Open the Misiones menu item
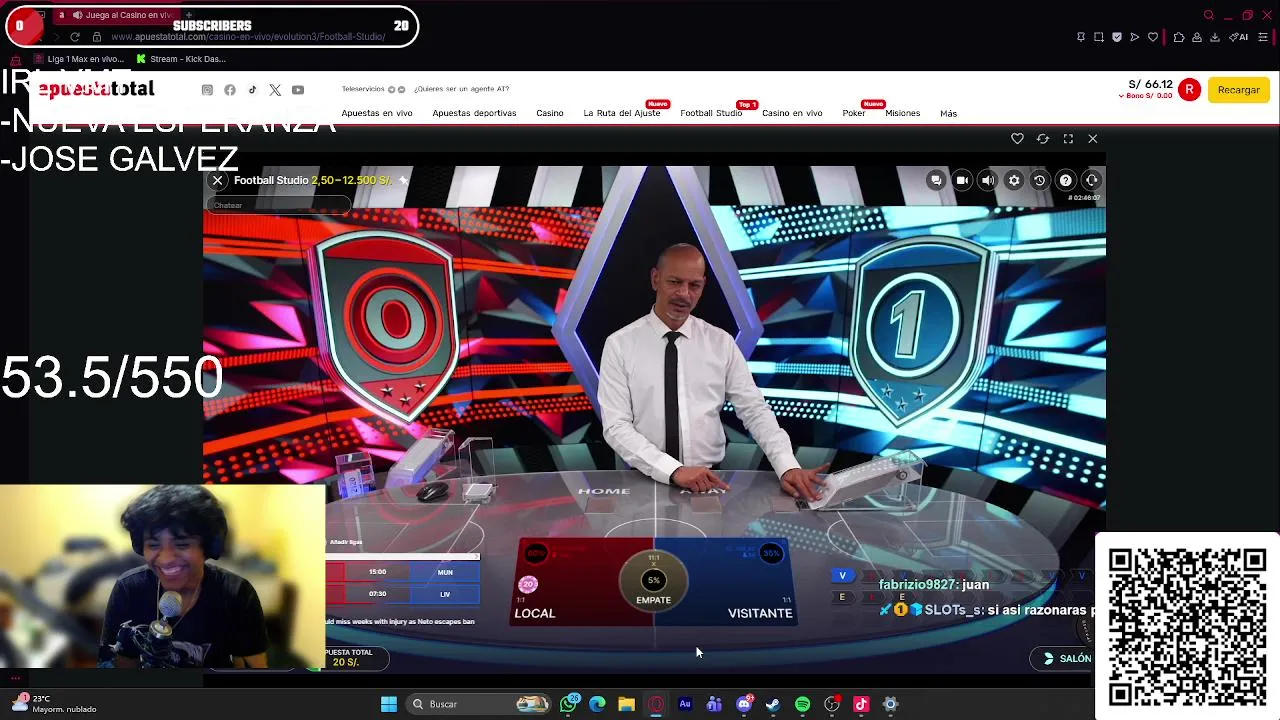This screenshot has width=1280, height=720. click(x=902, y=113)
